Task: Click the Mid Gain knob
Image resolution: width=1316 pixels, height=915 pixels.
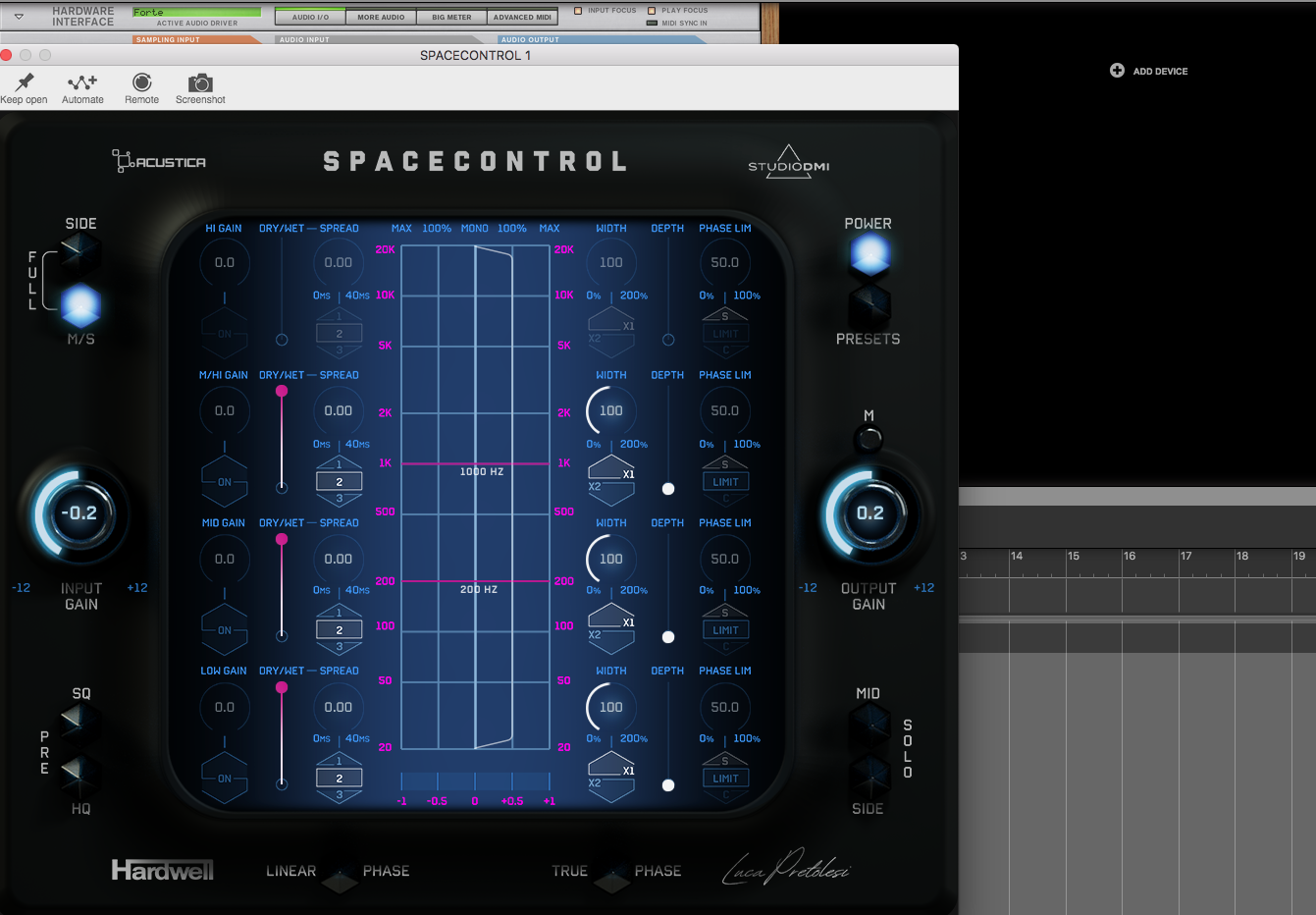Action: pos(225,559)
